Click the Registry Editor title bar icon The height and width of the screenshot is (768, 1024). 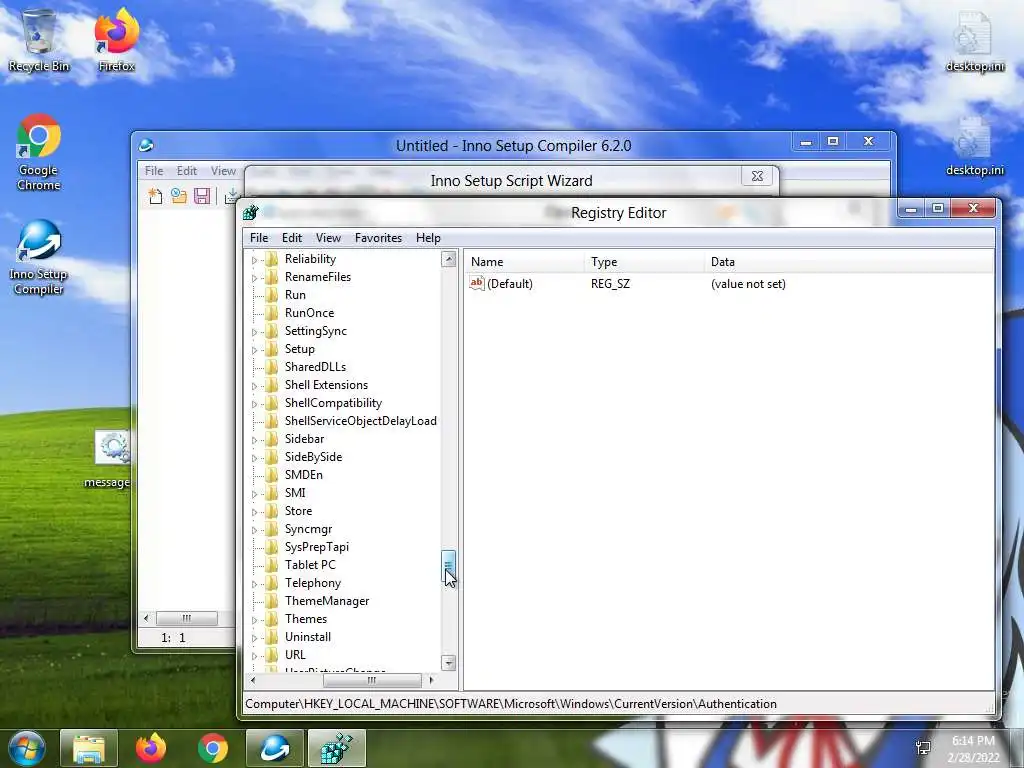(251, 212)
